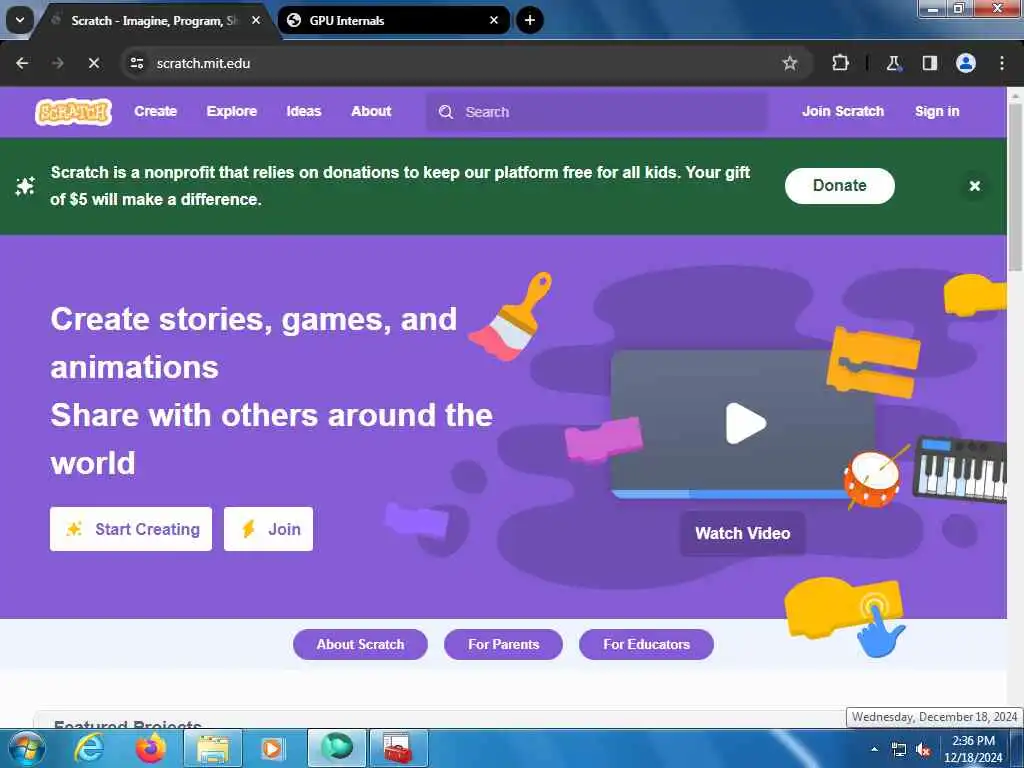Click the browser forward arrow
The height and width of the screenshot is (768, 1024).
57,63
